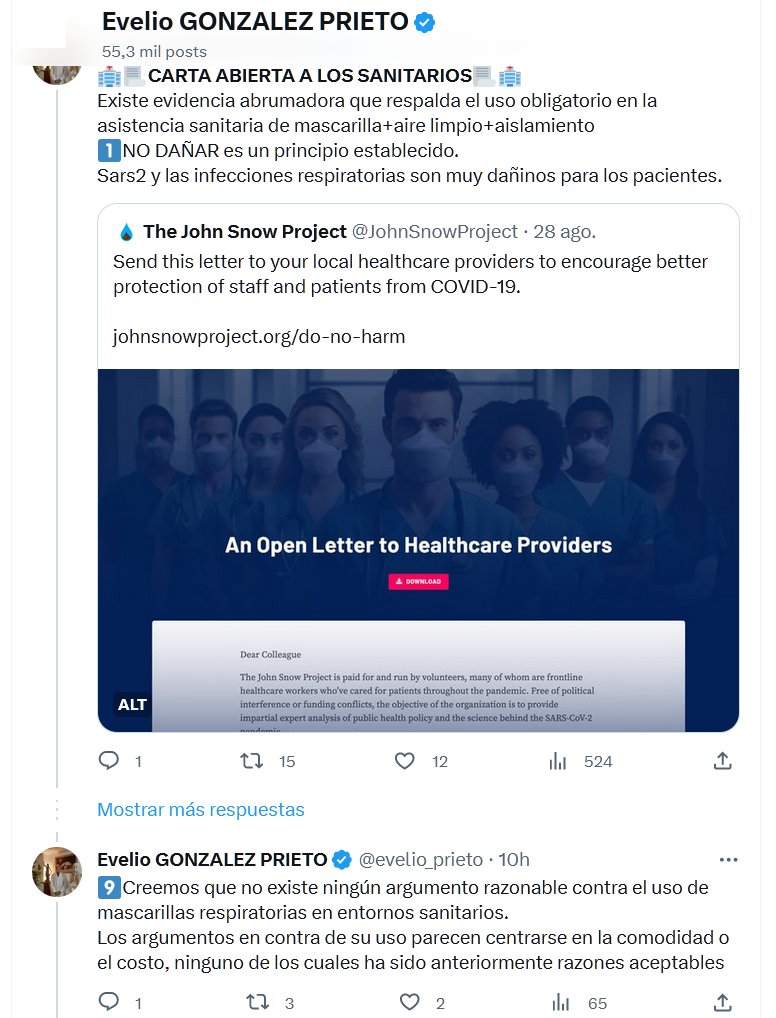Image resolution: width=776 pixels, height=1018 pixels.
Task: Click the red Download button in image
Action: point(419,581)
